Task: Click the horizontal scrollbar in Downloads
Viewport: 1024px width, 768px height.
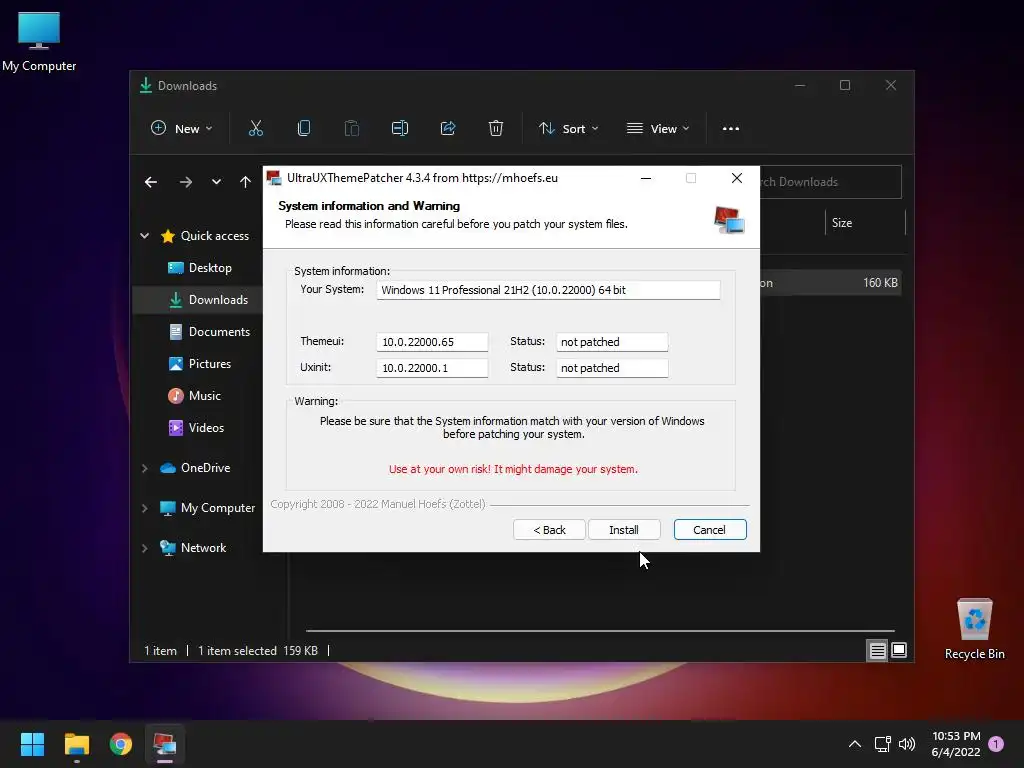Action: tap(600, 631)
